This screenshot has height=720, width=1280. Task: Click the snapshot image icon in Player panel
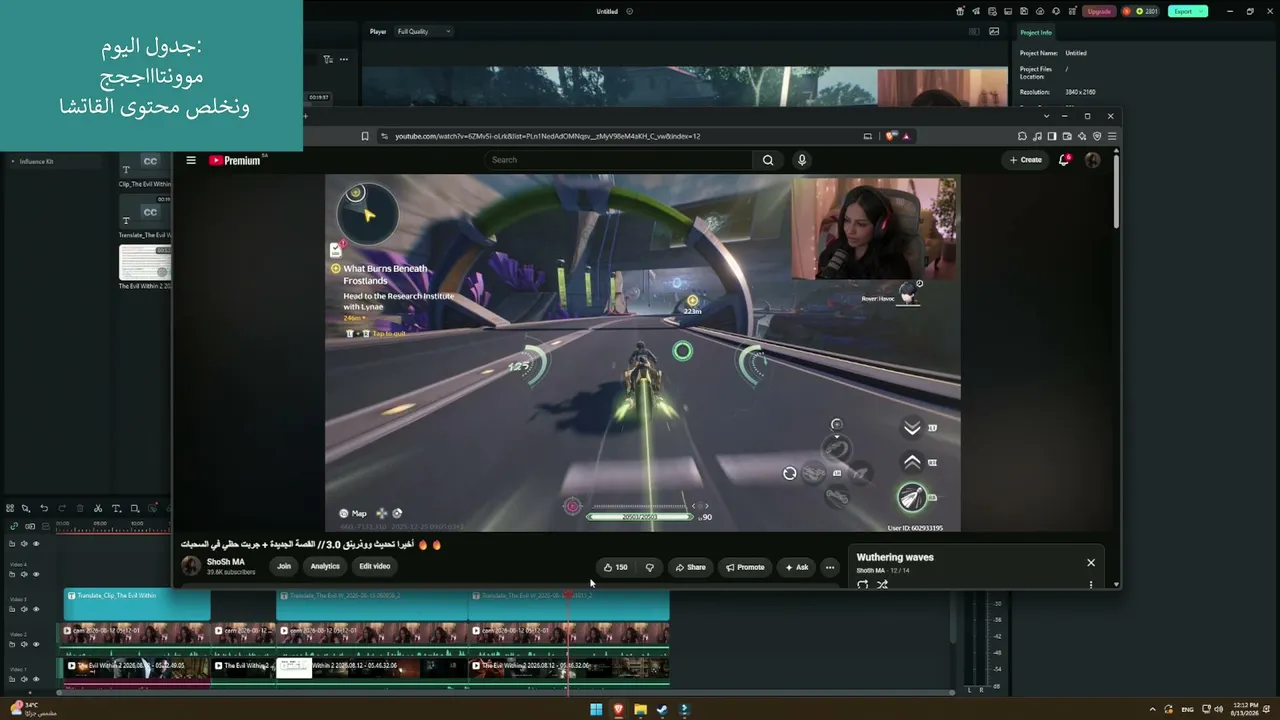tap(994, 31)
